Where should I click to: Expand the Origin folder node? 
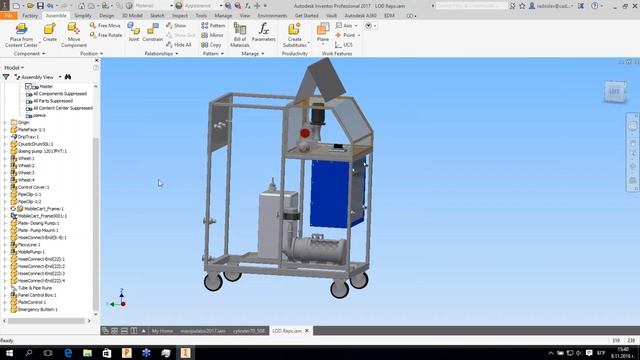(x=5, y=122)
